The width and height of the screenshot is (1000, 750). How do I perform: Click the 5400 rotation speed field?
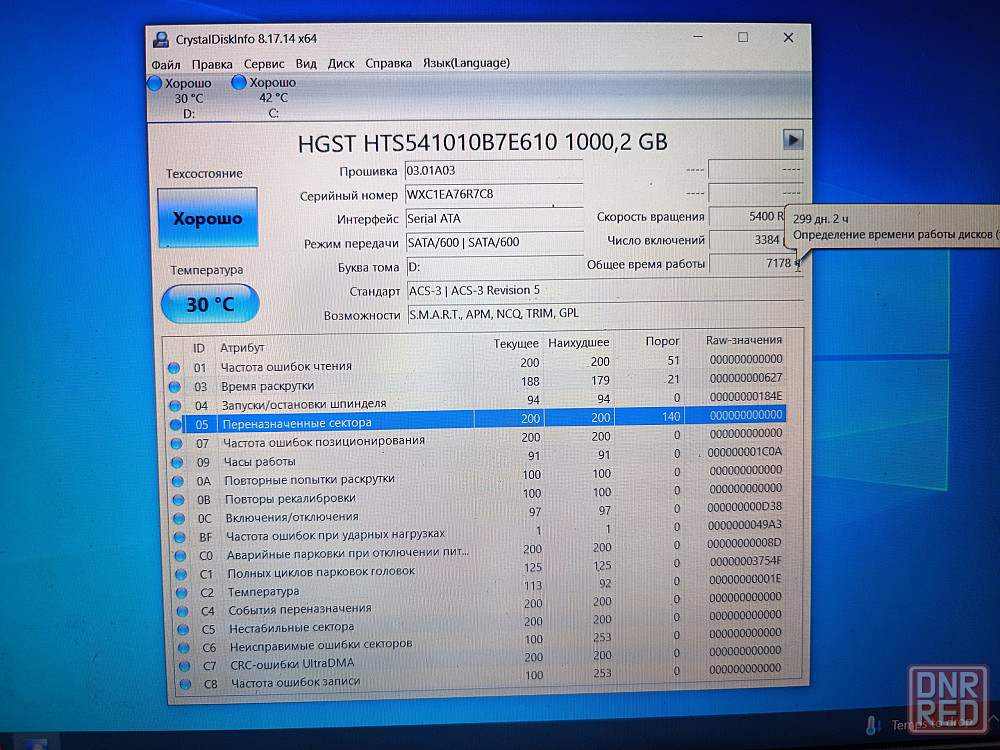tap(747, 216)
